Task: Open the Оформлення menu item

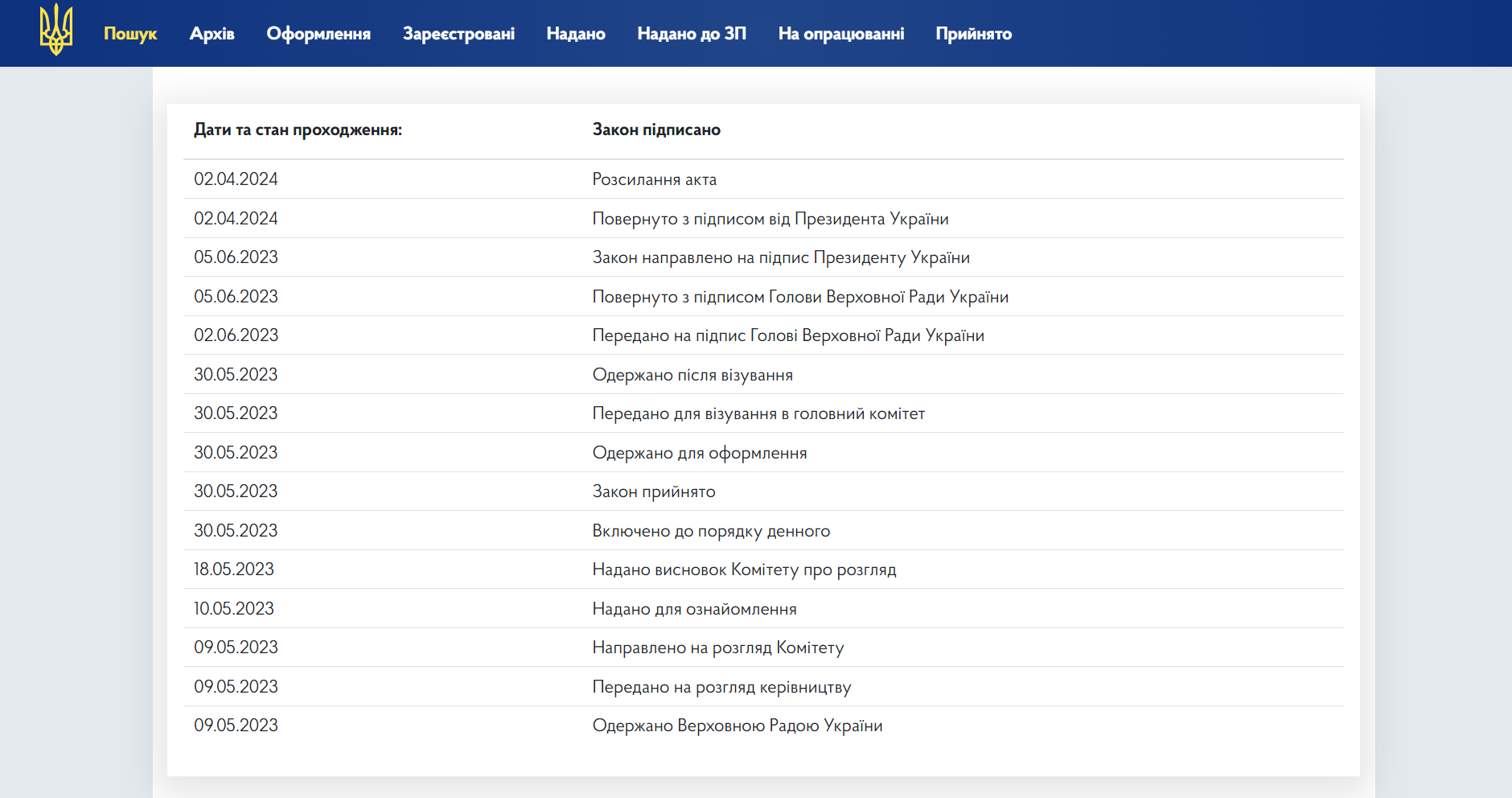Action: pos(318,34)
